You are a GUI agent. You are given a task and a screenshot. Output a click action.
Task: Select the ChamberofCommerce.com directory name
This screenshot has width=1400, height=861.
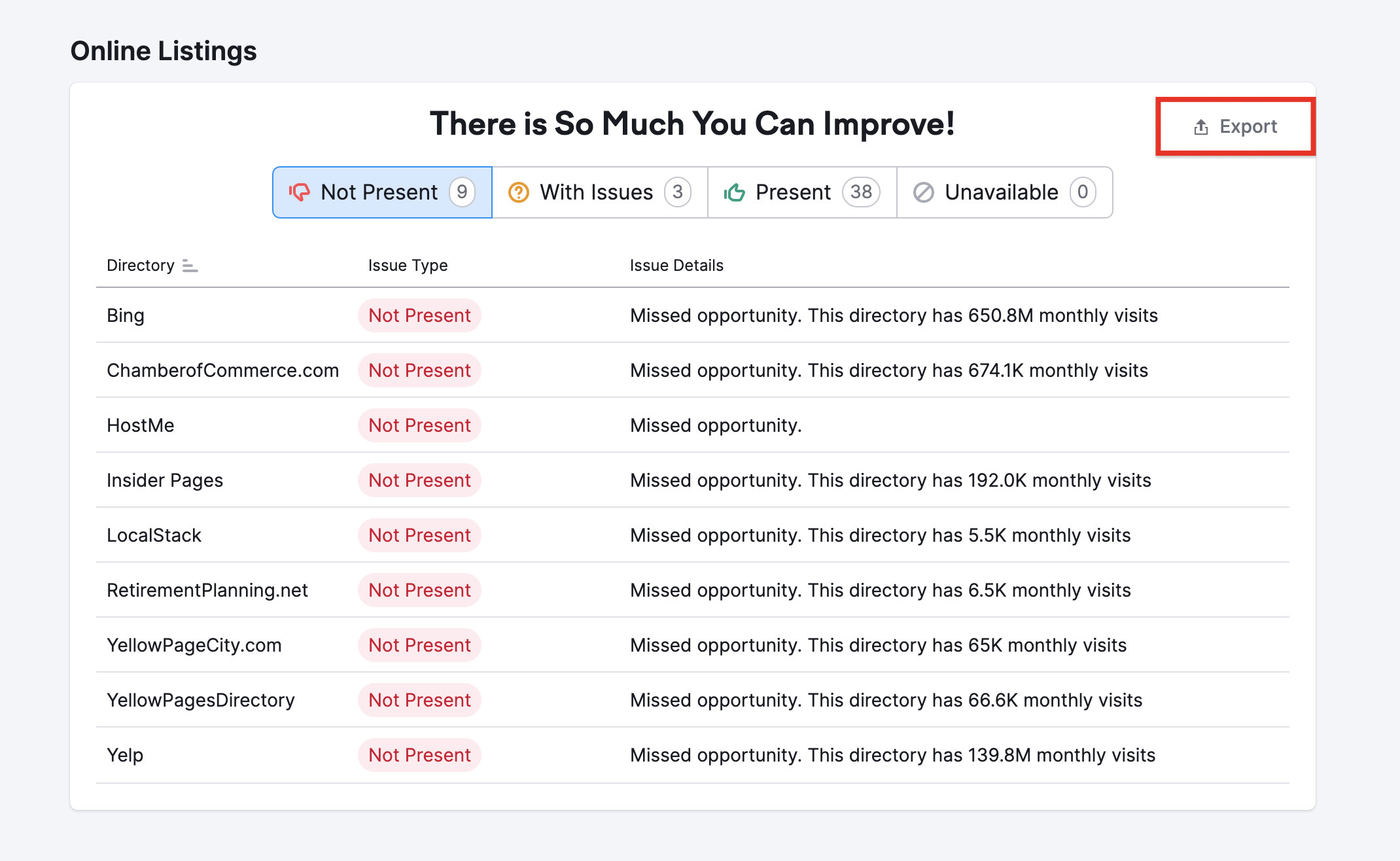pyautogui.click(x=223, y=370)
